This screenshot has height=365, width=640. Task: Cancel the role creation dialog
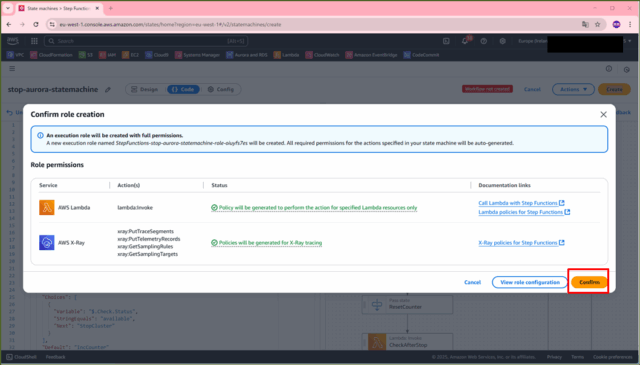(x=472, y=282)
